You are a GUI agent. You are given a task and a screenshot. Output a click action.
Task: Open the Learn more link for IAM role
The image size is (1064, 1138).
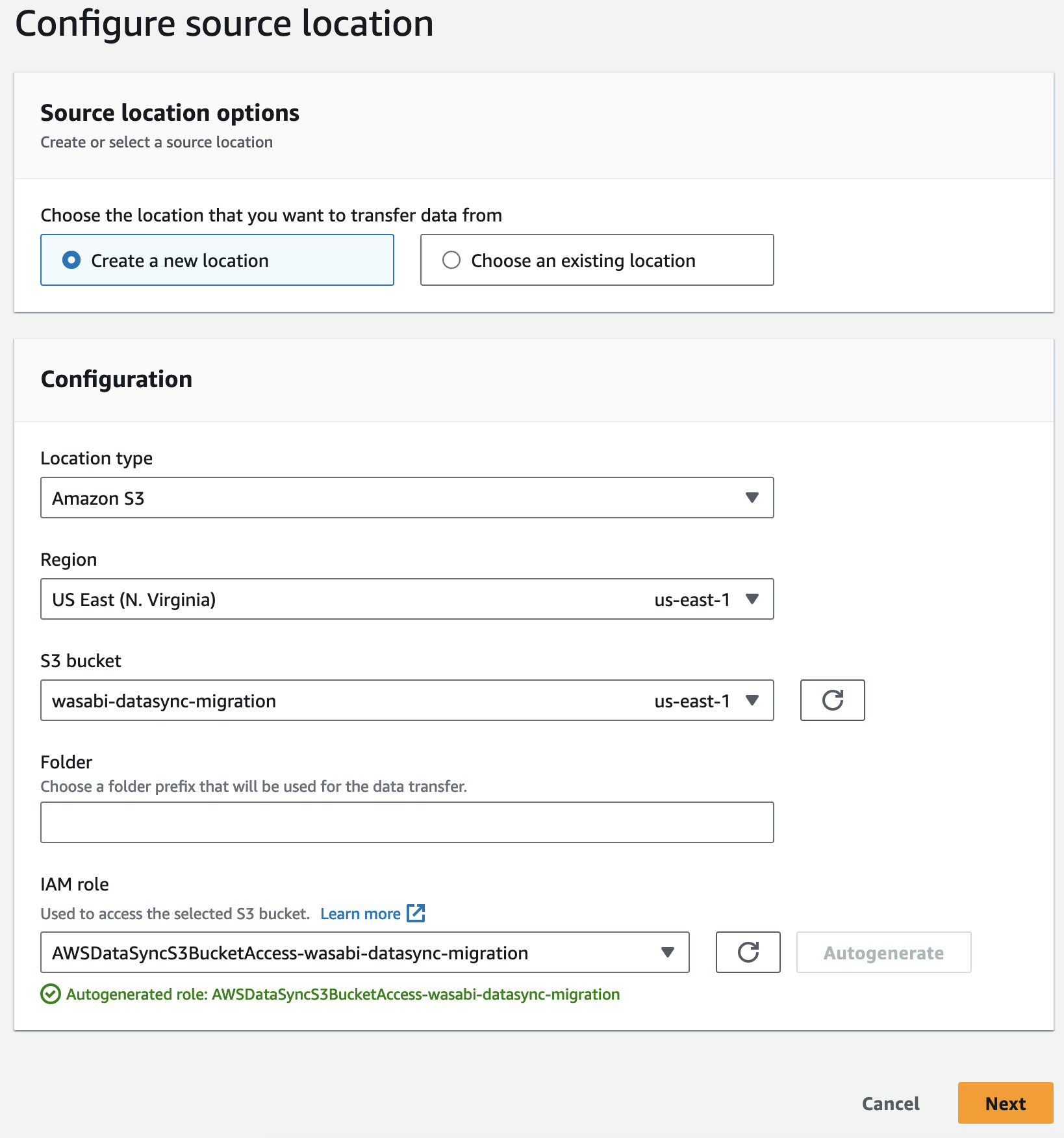click(361, 914)
